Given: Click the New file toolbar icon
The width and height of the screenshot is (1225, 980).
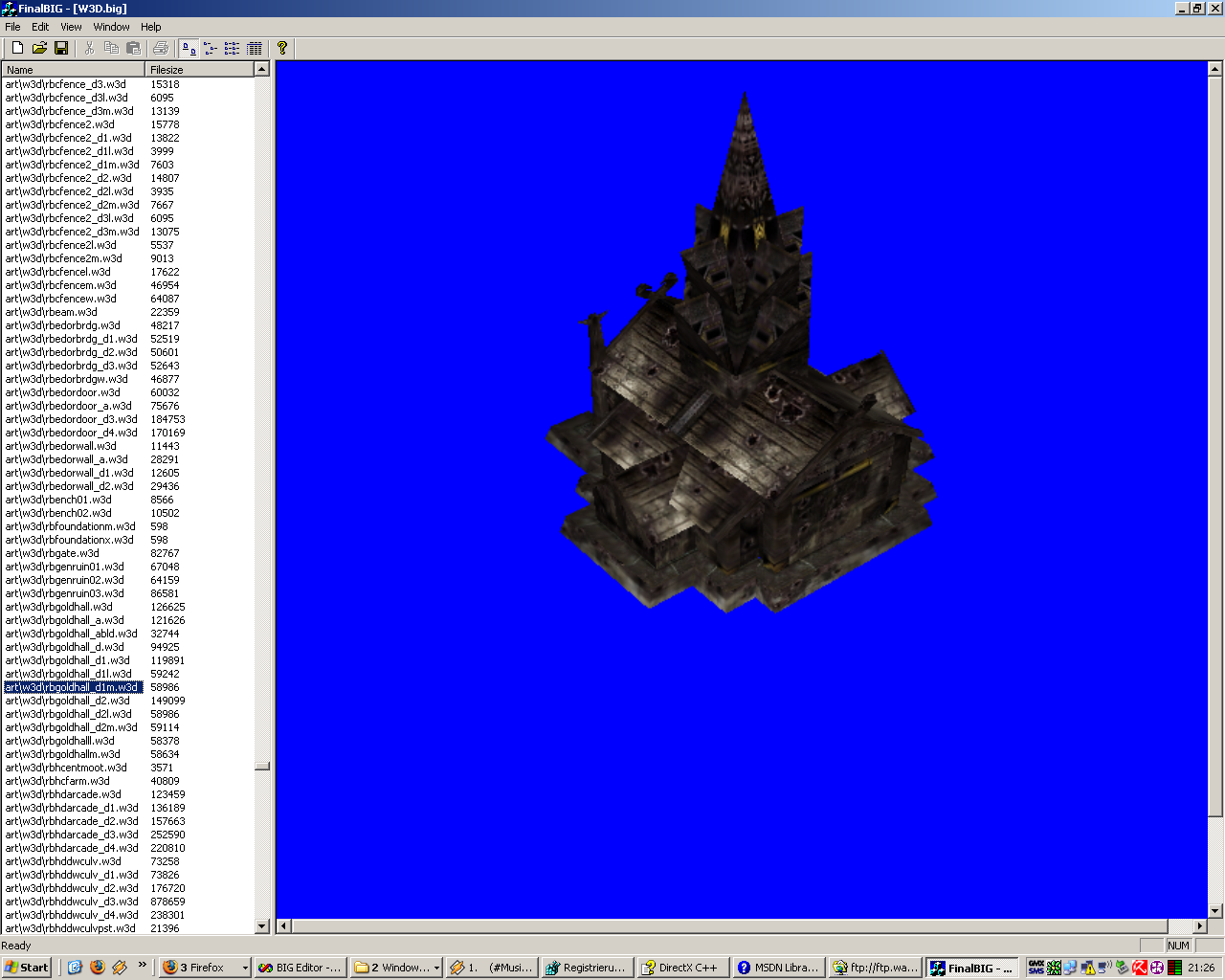Looking at the screenshot, I should coord(17,48).
